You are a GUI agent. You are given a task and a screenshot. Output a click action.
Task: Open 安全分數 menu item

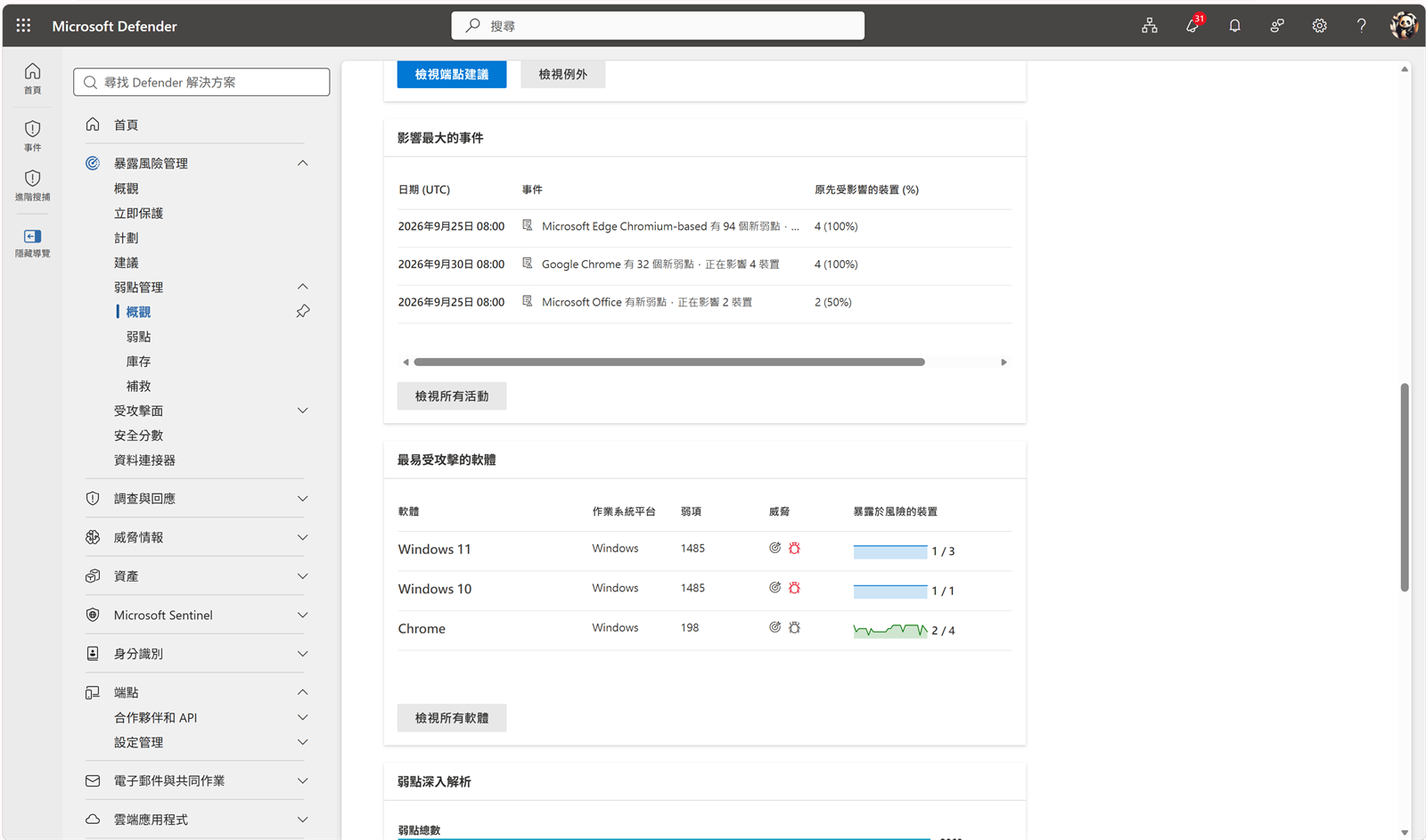138,436
